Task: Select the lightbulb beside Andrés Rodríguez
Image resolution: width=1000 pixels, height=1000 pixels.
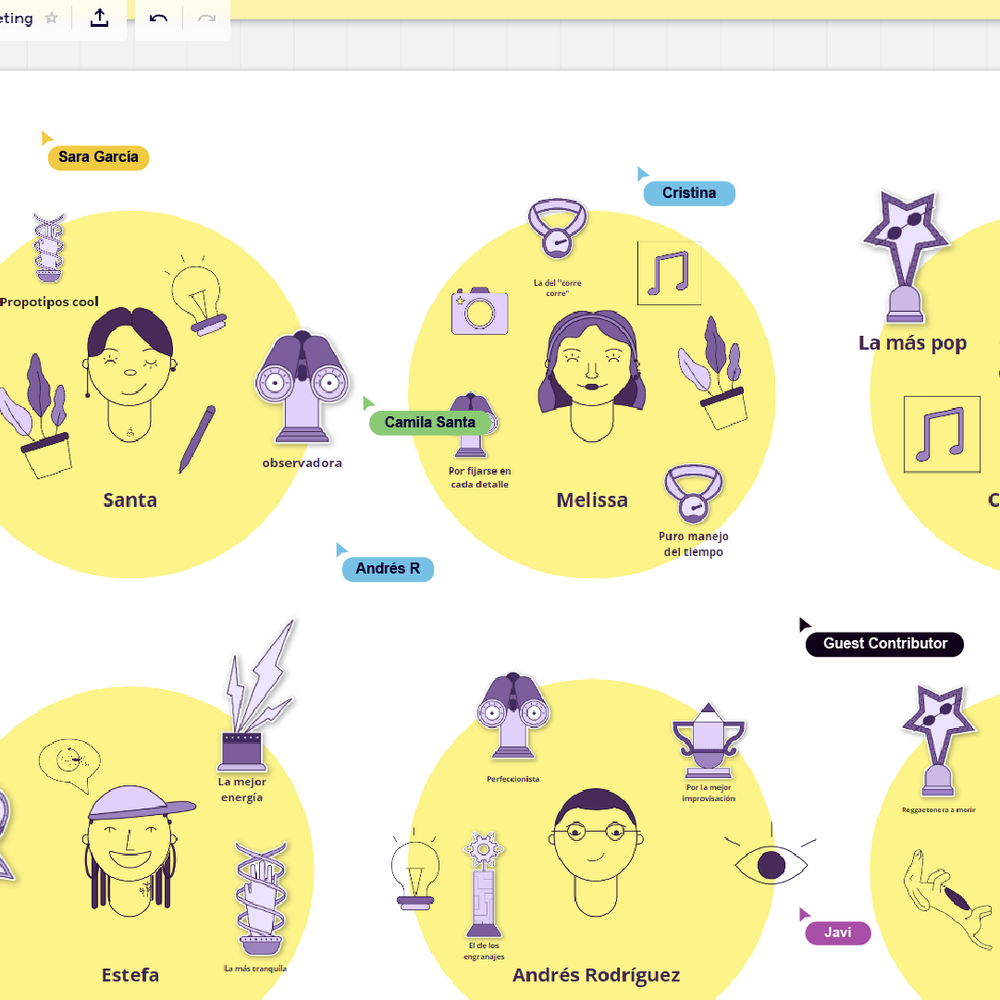Action: [x=415, y=870]
